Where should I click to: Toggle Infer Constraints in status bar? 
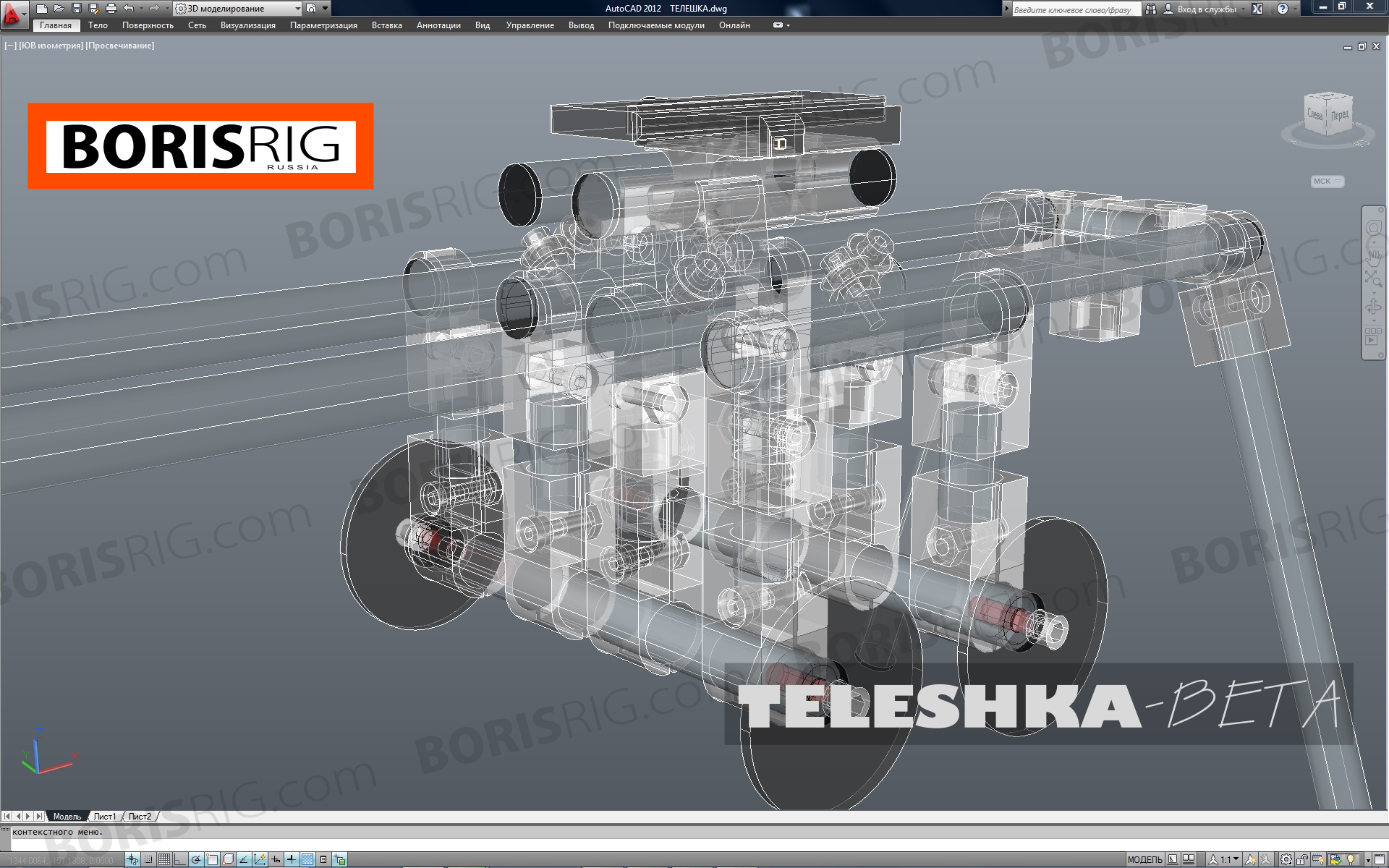click(x=132, y=859)
